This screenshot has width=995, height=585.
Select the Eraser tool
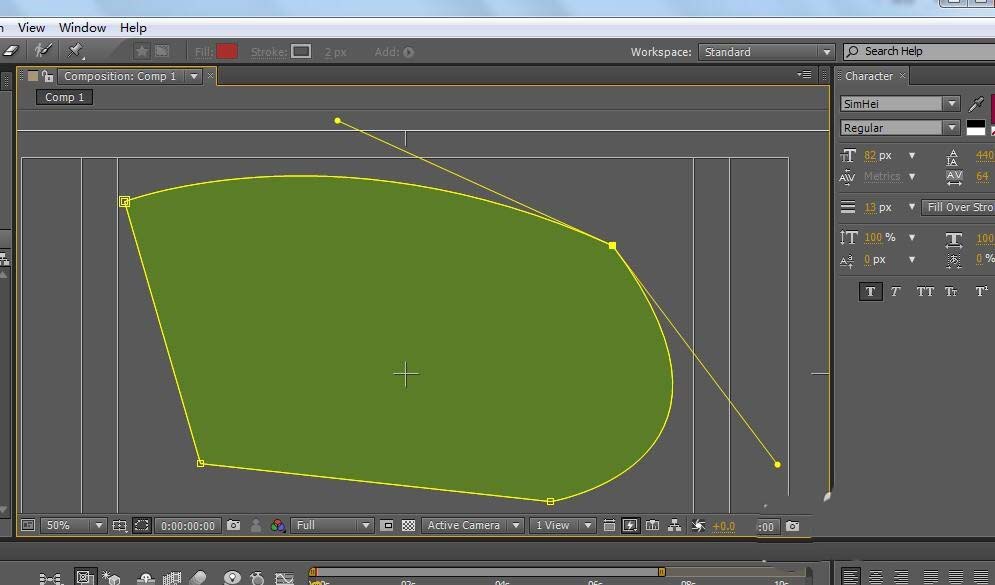10,50
